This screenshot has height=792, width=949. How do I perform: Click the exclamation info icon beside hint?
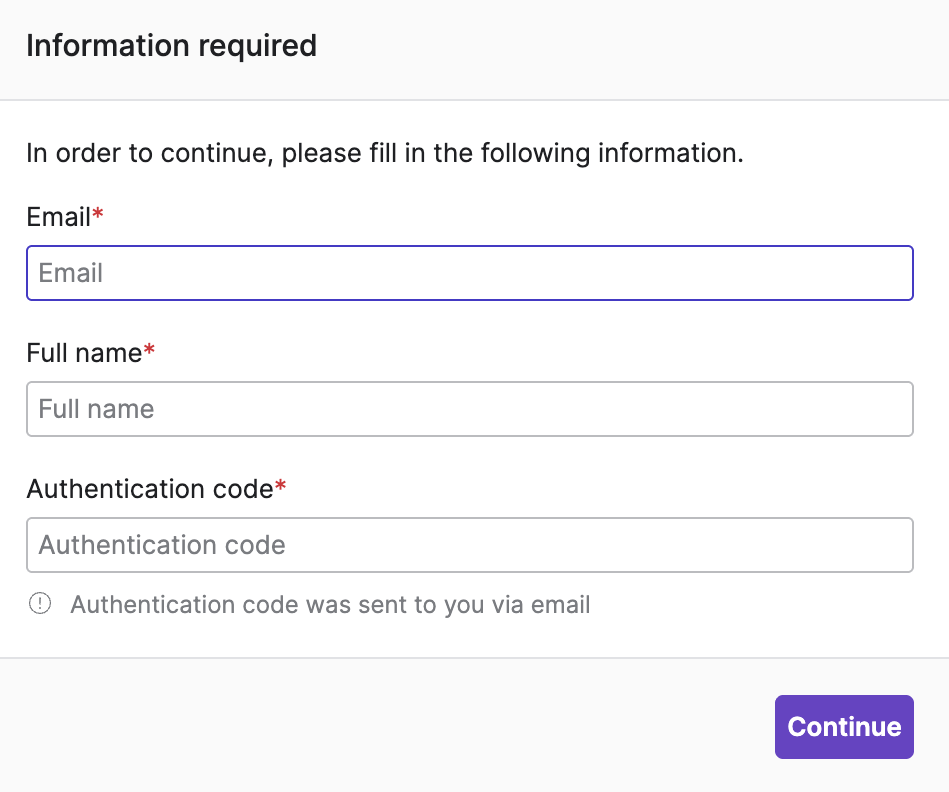click(x=40, y=604)
